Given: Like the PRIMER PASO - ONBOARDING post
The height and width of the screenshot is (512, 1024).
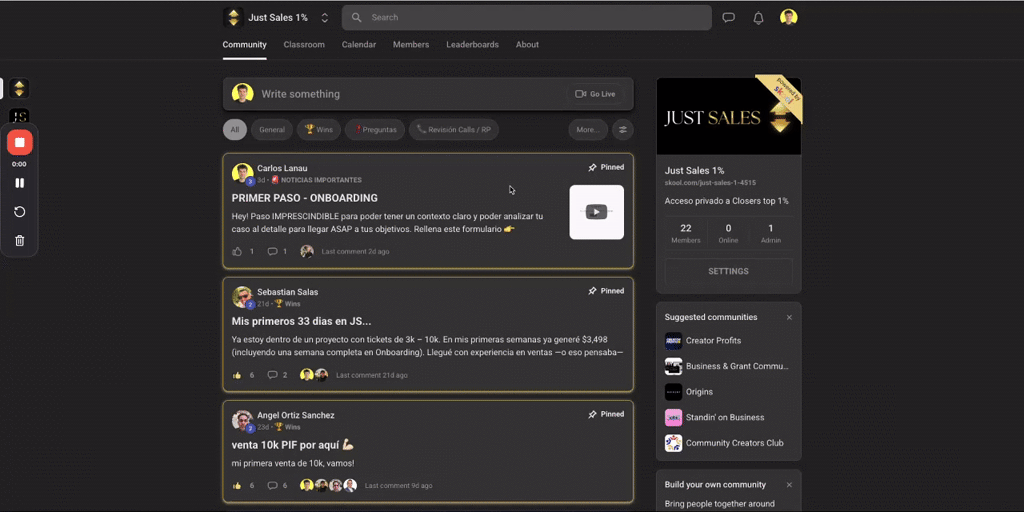Looking at the screenshot, I should 238,251.
